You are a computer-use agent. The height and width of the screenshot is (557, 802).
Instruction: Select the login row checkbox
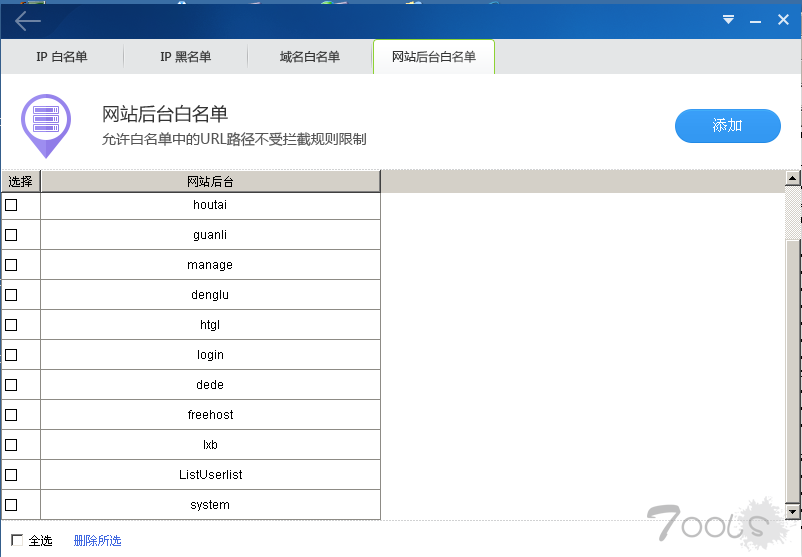(x=11, y=355)
